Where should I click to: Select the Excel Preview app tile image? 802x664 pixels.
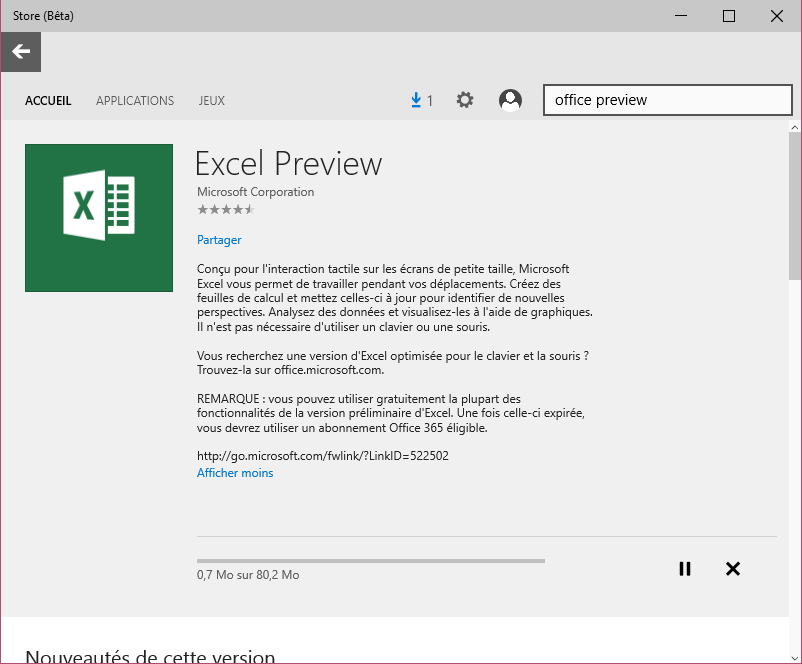(99, 218)
